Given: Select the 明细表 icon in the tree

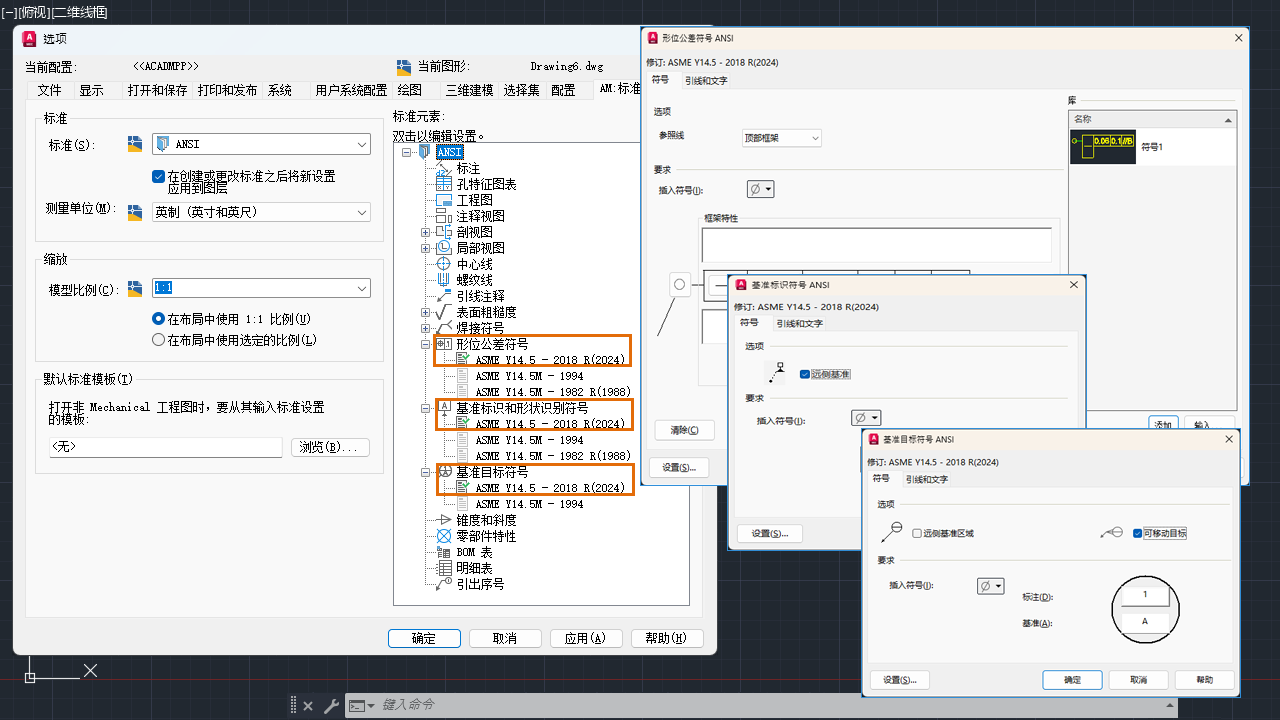Looking at the screenshot, I should point(445,568).
